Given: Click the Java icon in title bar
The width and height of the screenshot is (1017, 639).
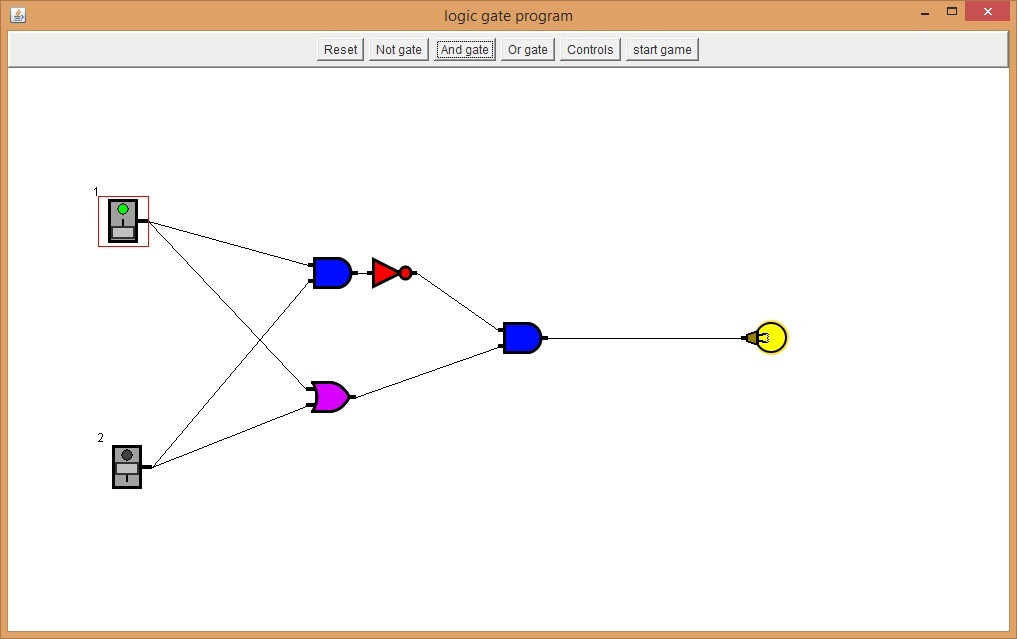Looking at the screenshot, I should 18,15.
